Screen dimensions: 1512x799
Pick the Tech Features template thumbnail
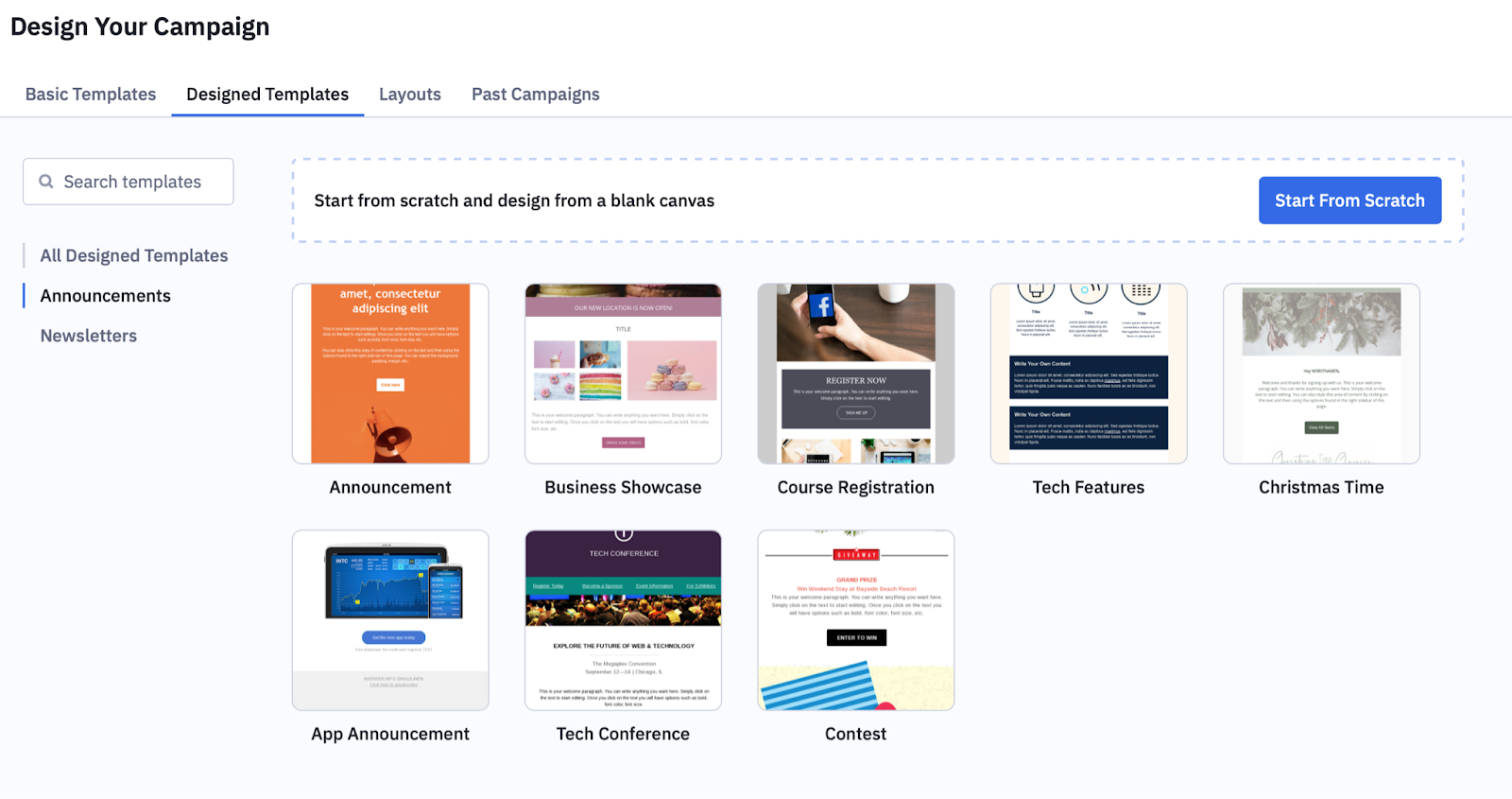(x=1089, y=373)
